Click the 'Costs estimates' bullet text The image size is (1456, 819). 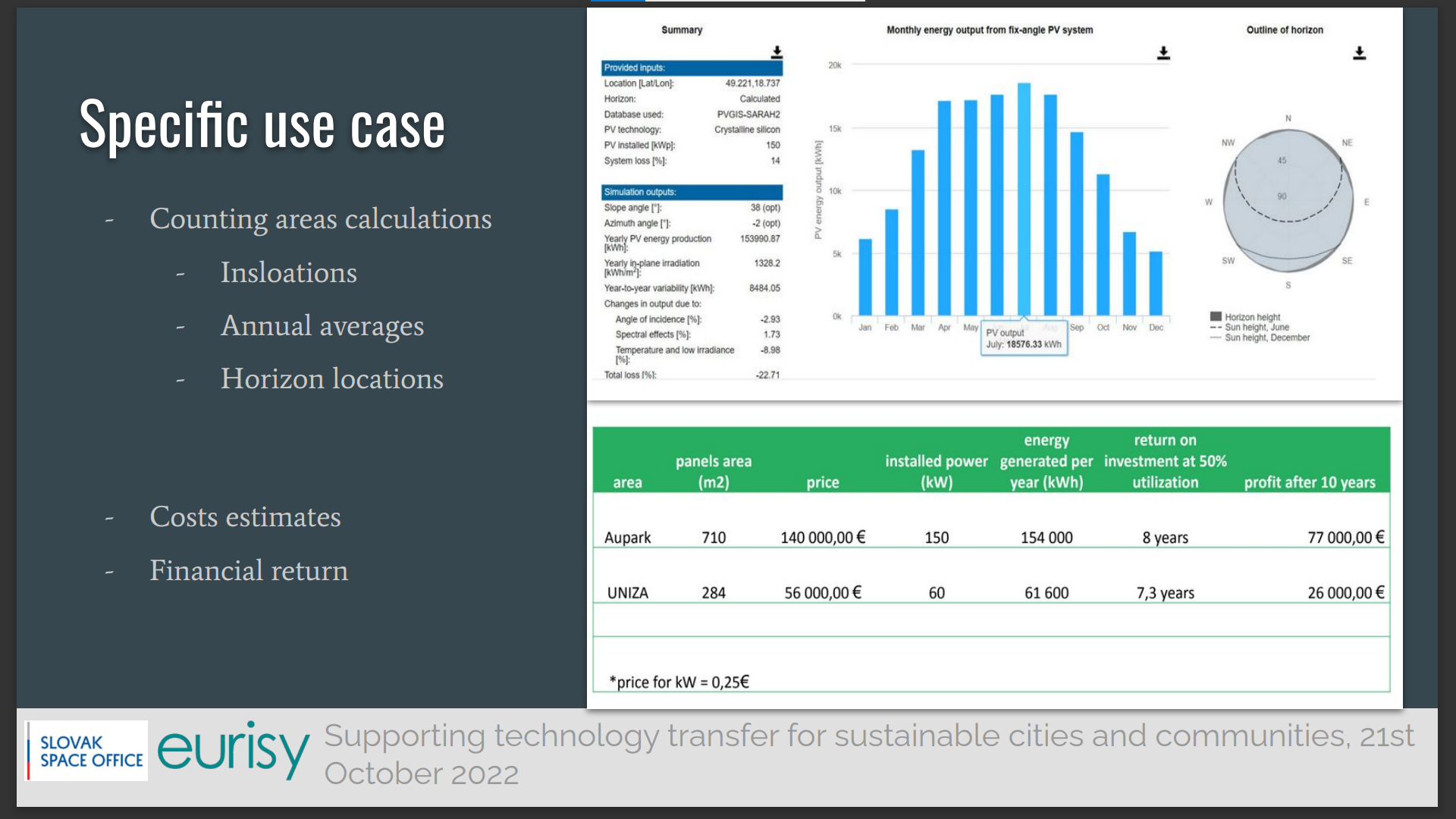(245, 517)
